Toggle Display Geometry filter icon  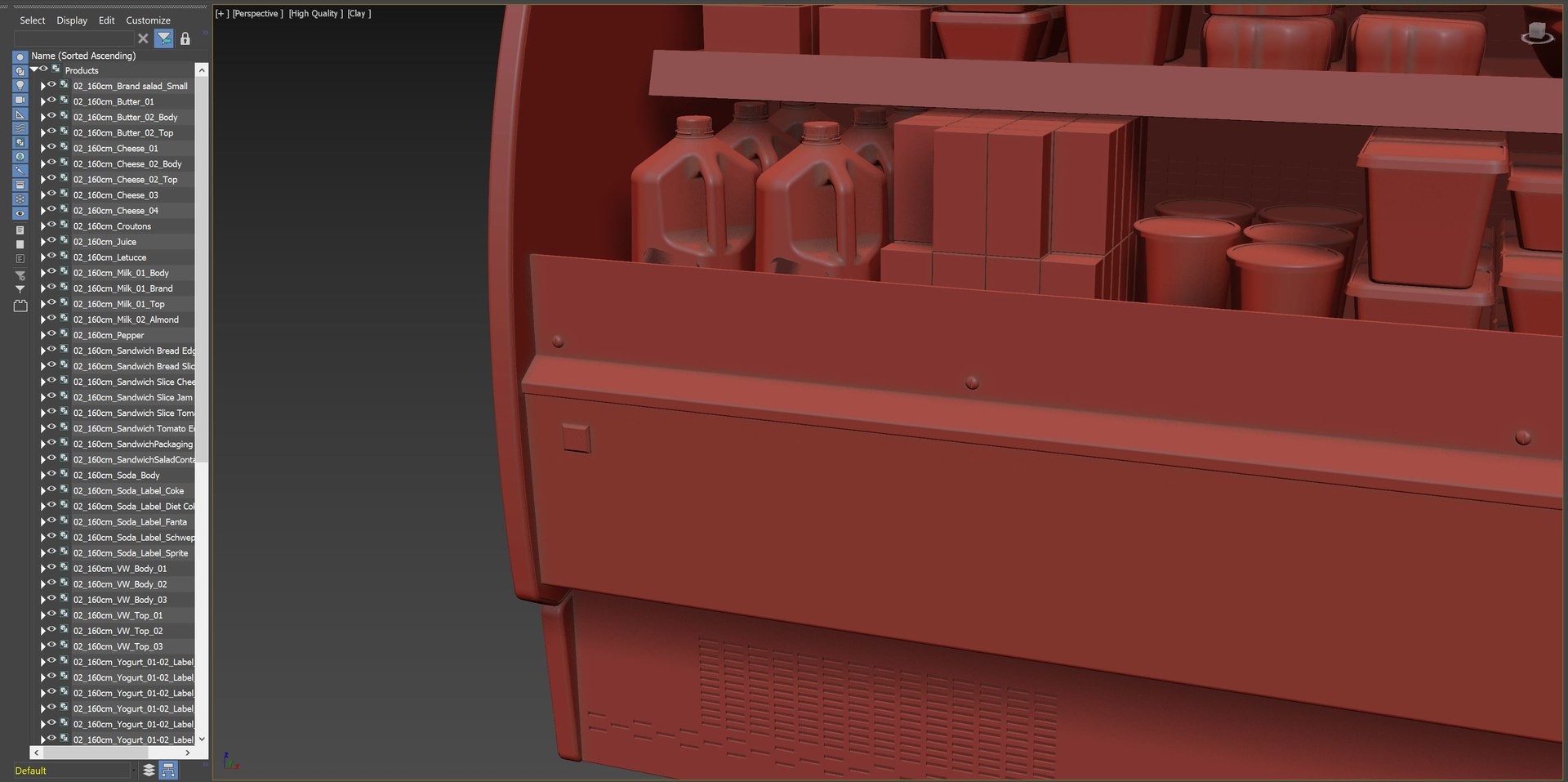point(20,57)
